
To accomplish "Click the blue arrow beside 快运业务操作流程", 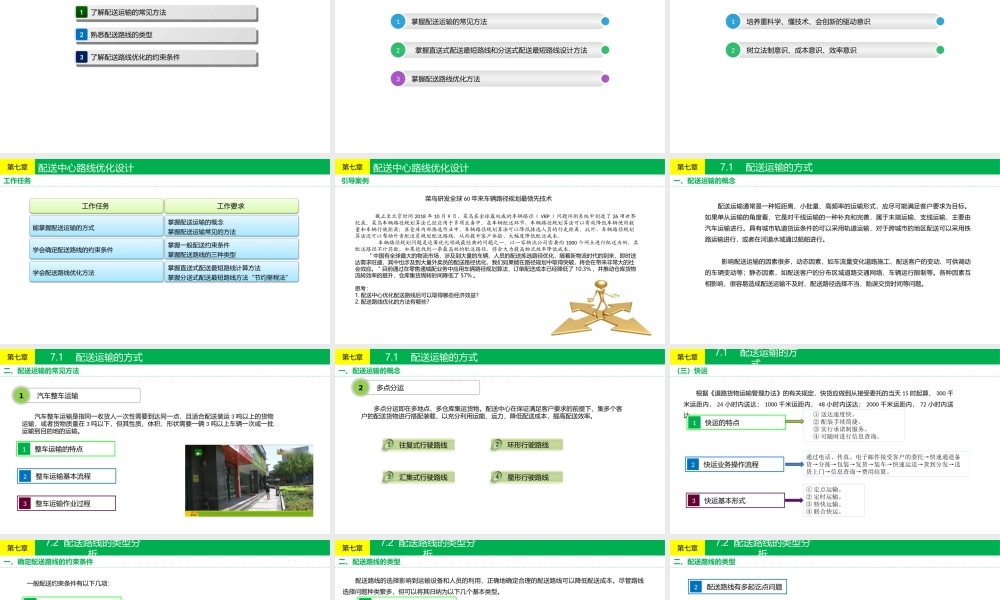I will [794, 463].
